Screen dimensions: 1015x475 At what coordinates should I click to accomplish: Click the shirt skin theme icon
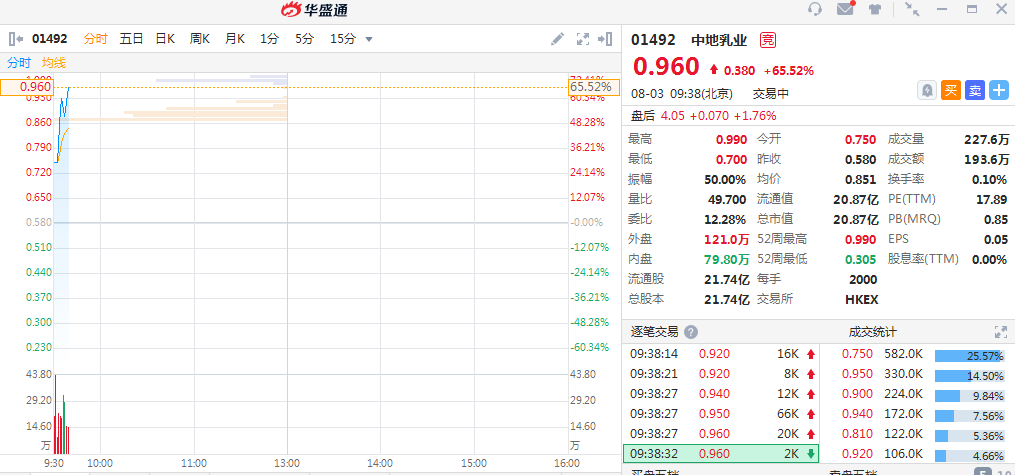click(x=877, y=9)
